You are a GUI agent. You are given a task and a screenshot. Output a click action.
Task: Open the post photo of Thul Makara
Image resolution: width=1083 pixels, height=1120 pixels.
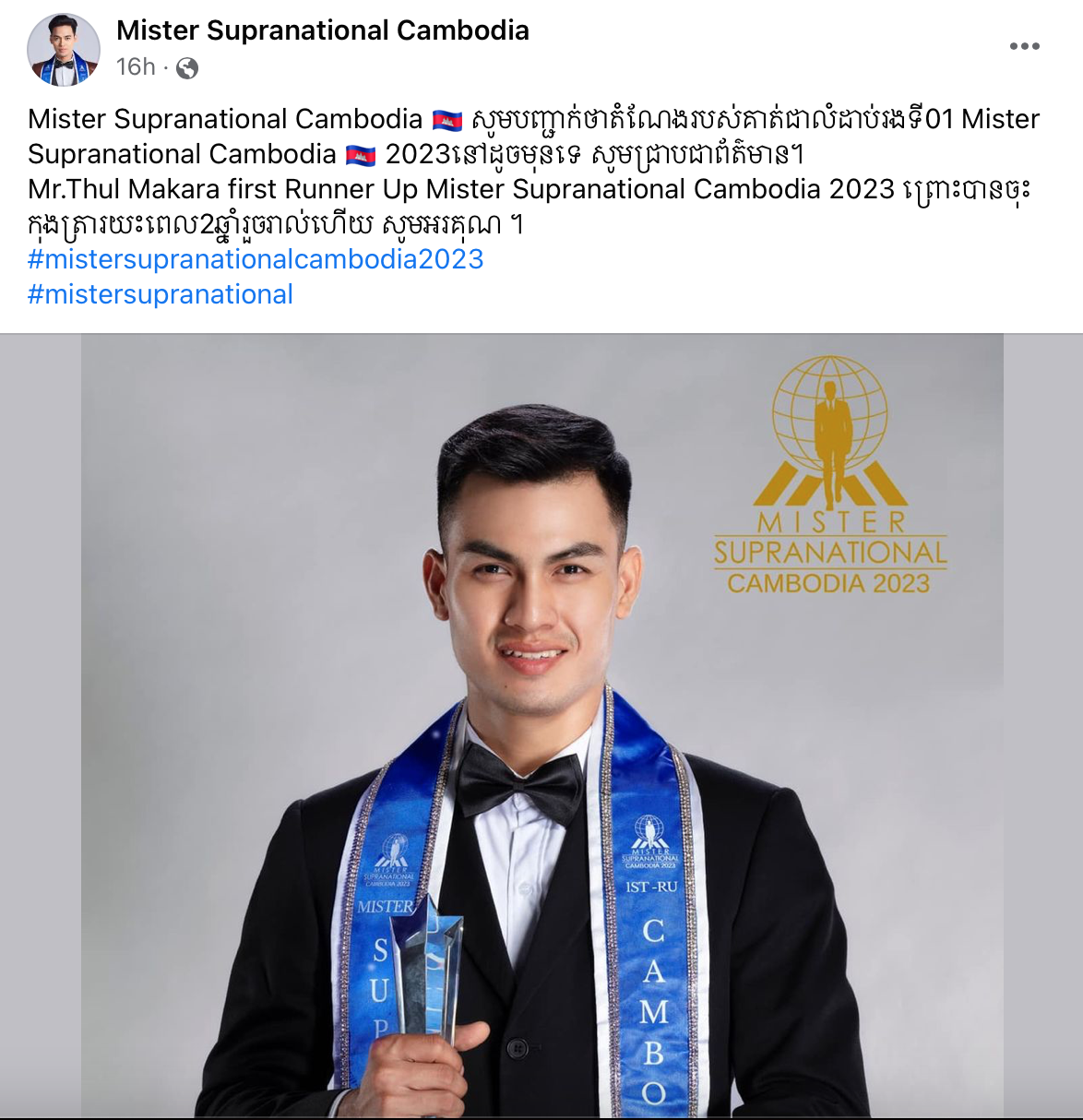pyautogui.click(x=542, y=725)
